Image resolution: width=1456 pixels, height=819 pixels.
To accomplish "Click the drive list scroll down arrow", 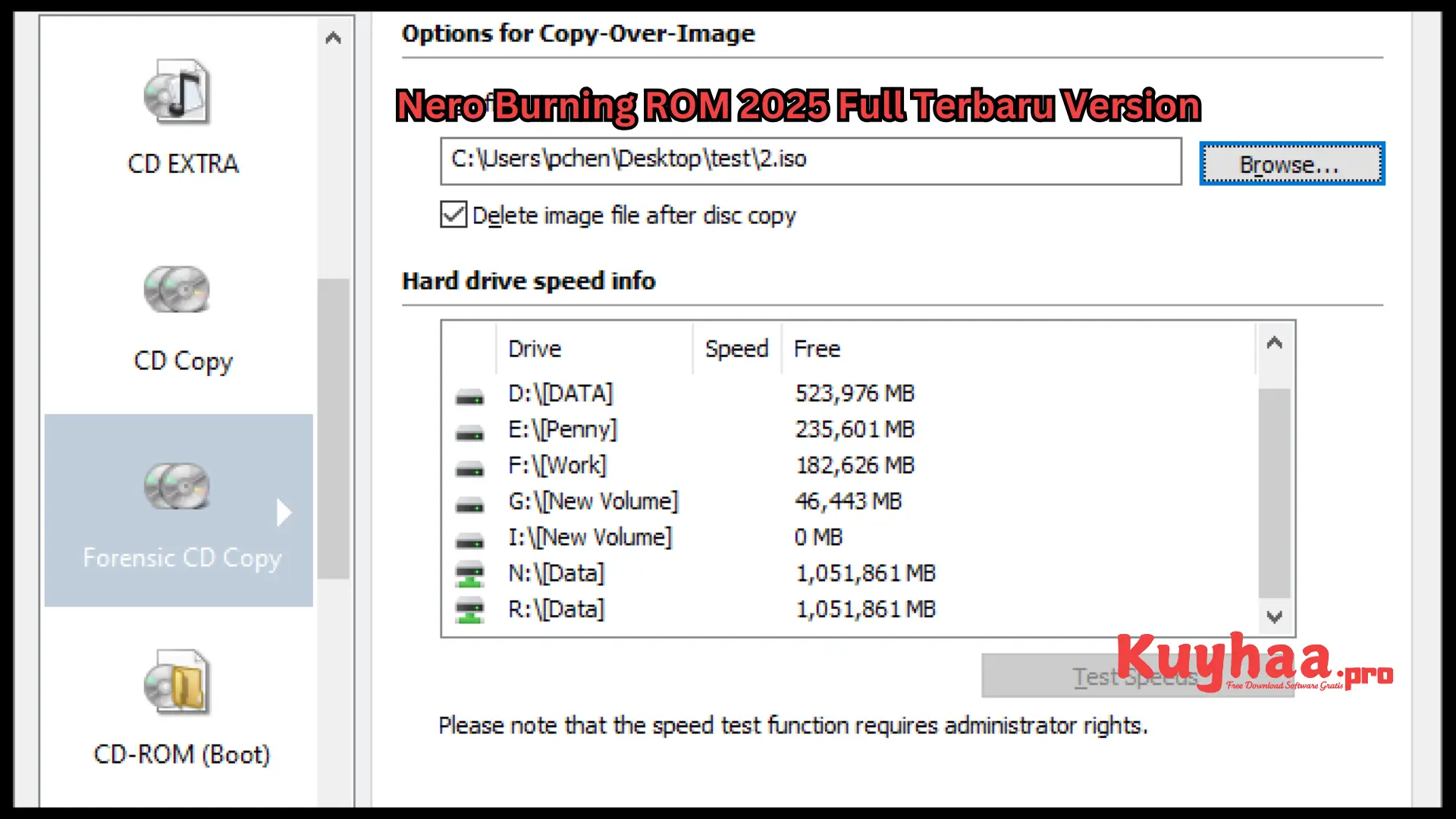I will (1275, 617).
